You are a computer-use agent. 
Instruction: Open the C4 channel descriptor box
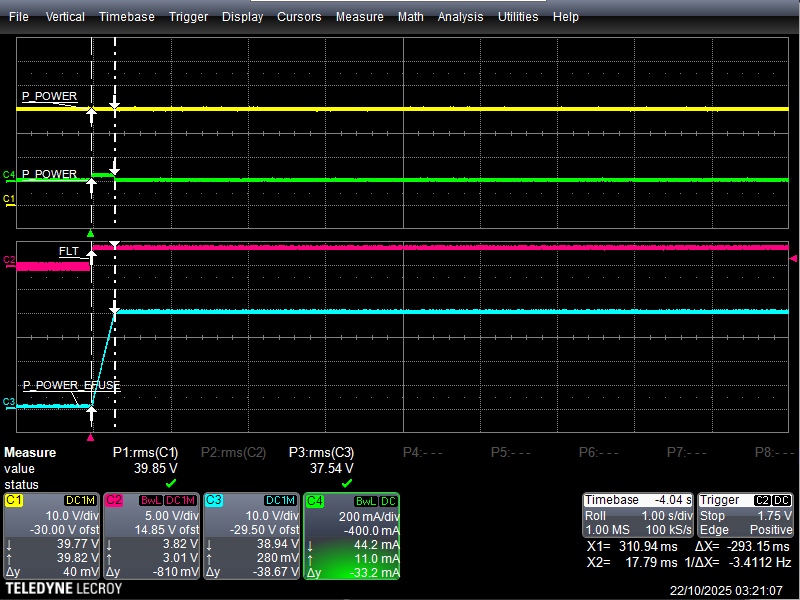tap(352, 536)
